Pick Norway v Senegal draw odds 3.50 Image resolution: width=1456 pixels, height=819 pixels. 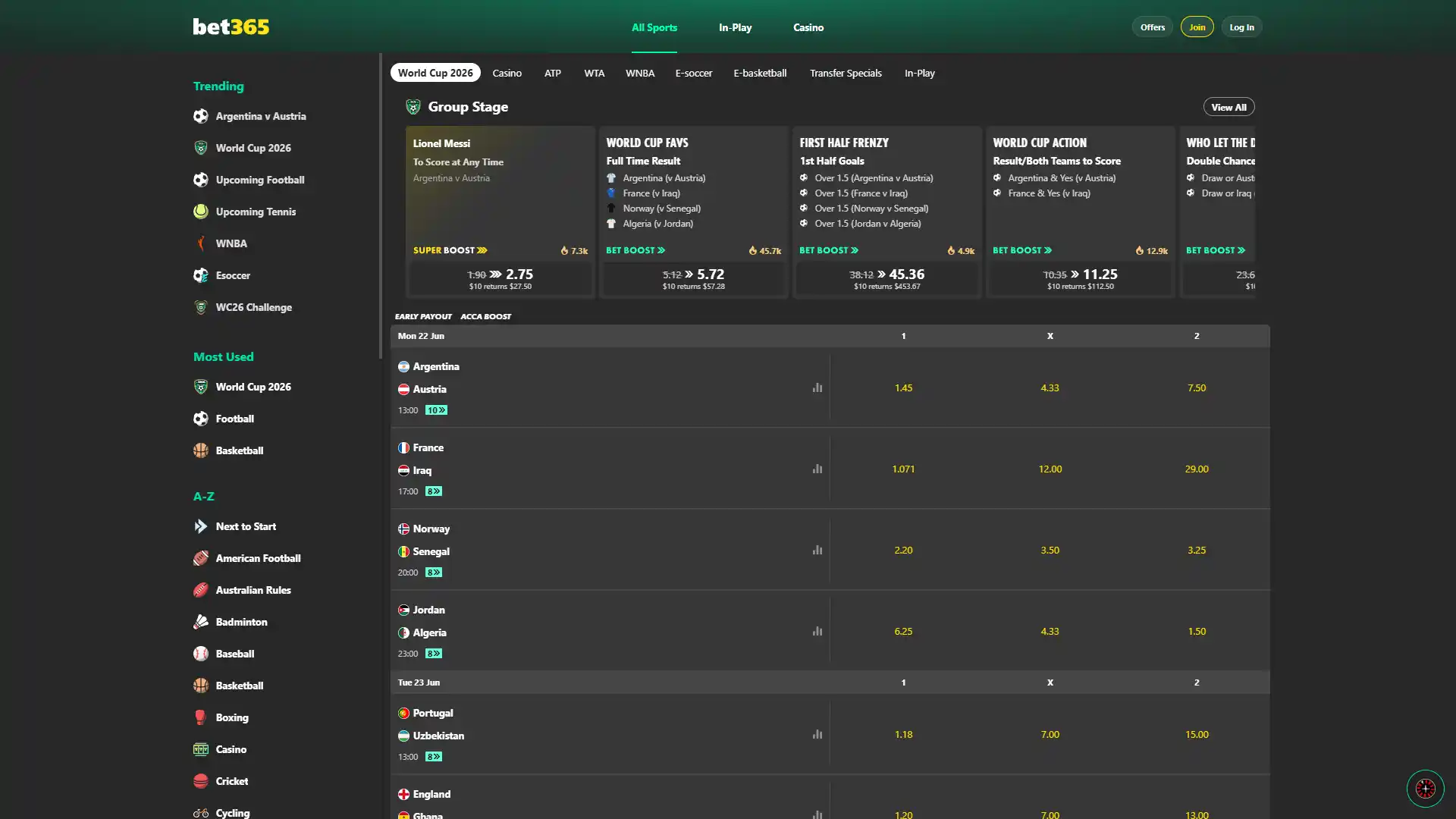[x=1050, y=550]
